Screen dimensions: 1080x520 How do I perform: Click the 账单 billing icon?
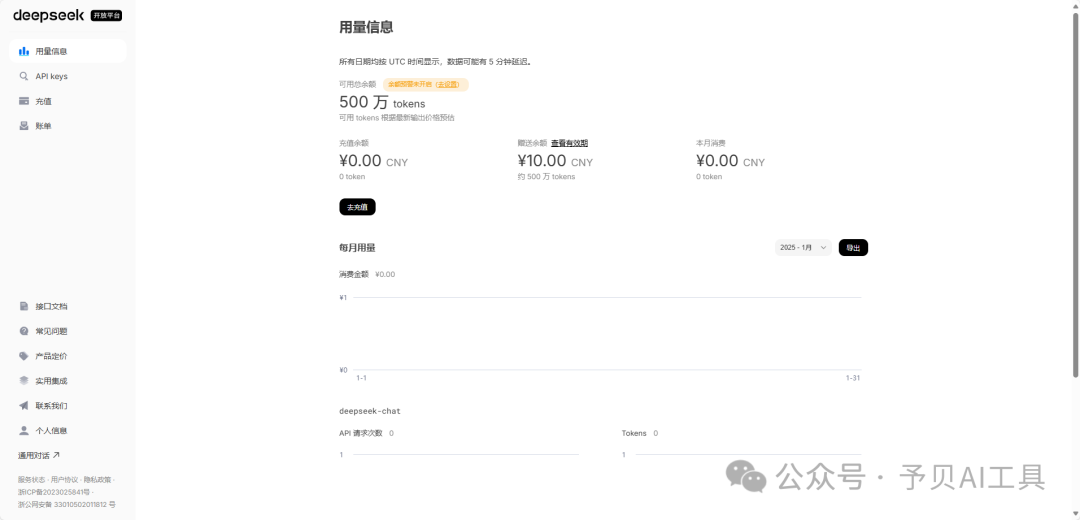click(x=24, y=126)
